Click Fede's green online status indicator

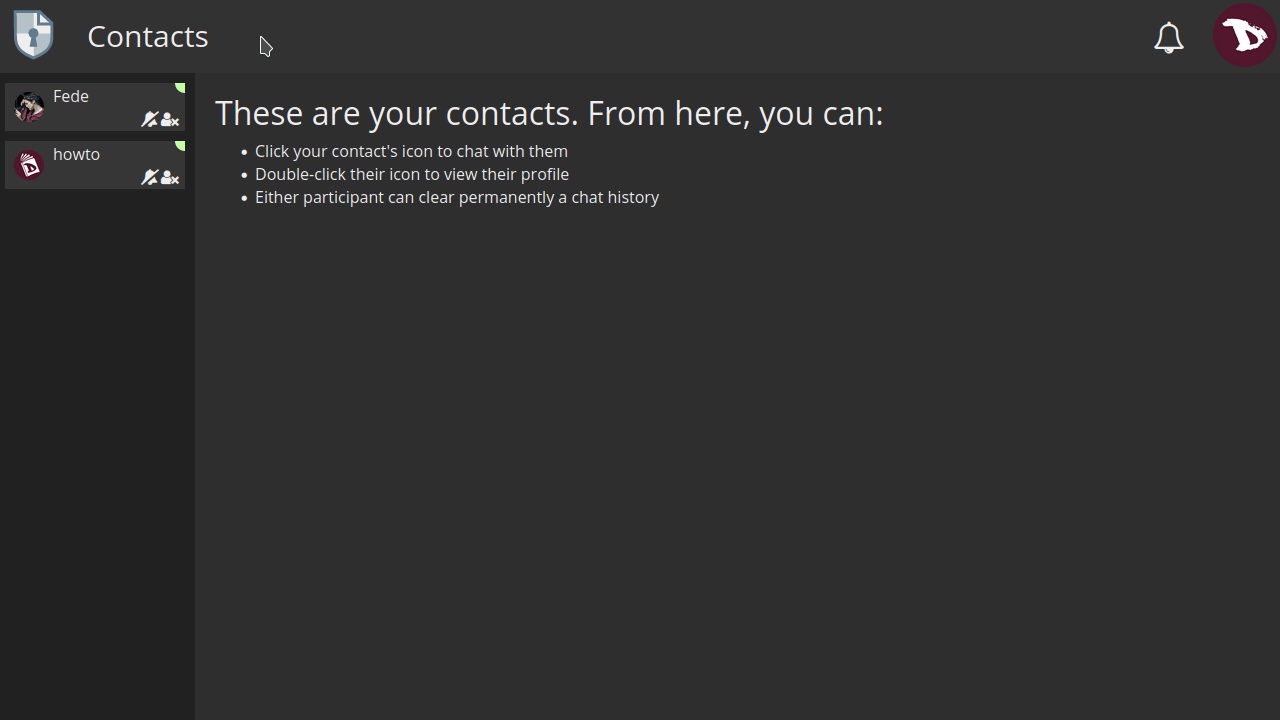pyautogui.click(x=180, y=88)
